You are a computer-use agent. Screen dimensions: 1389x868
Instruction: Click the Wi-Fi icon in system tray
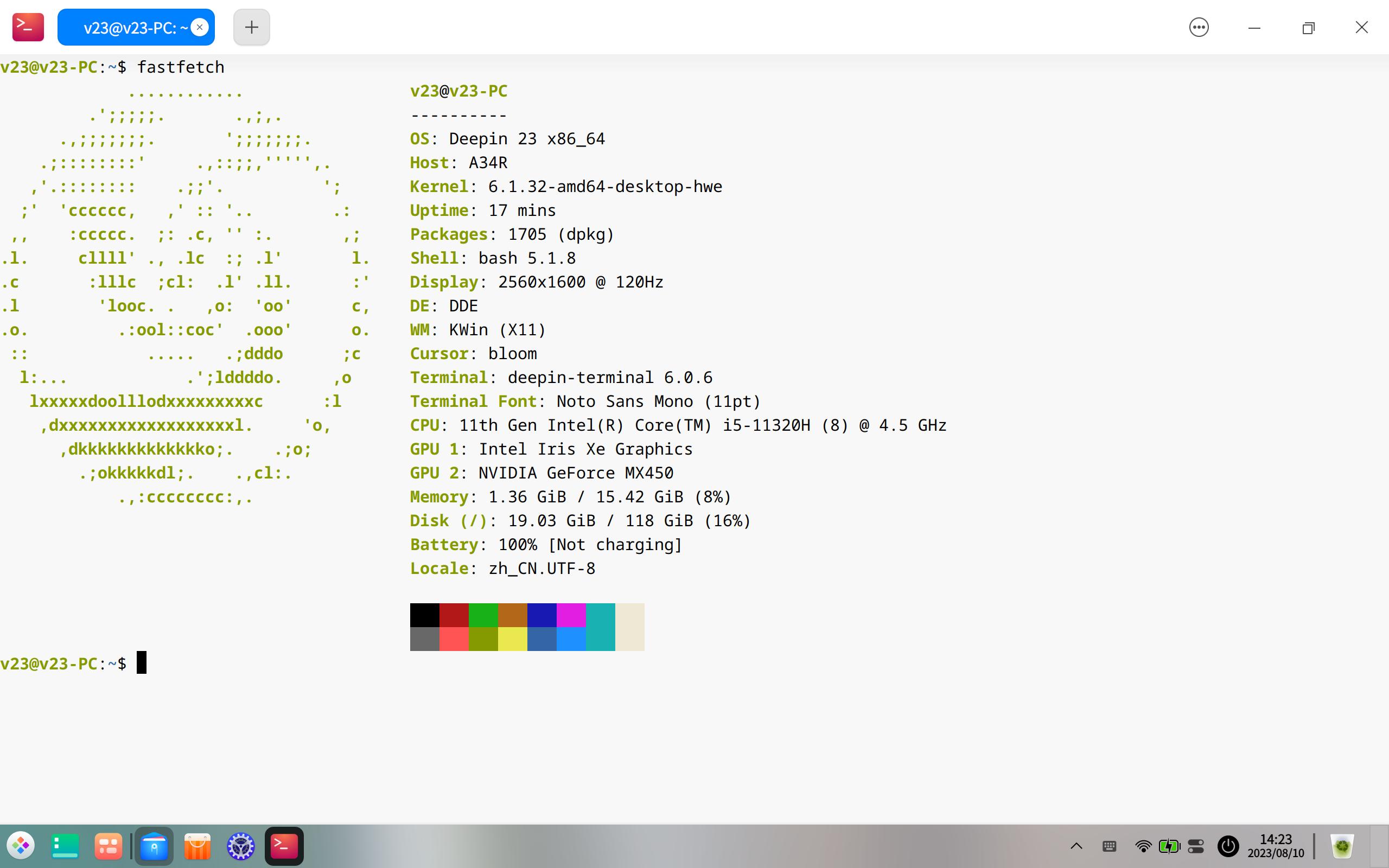[x=1144, y=846]
